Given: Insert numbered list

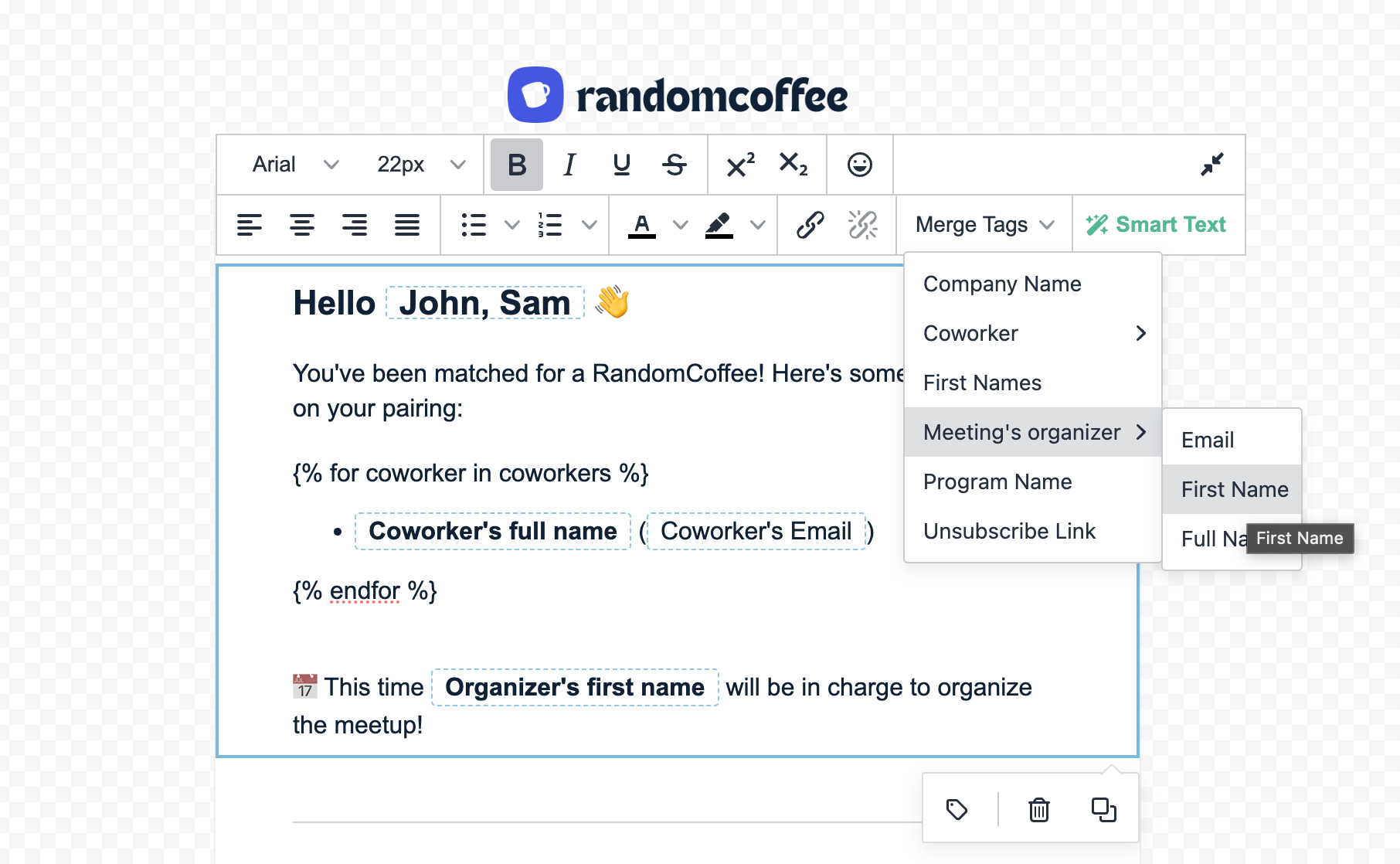Looking at the screenshot, I should point(550,225).
